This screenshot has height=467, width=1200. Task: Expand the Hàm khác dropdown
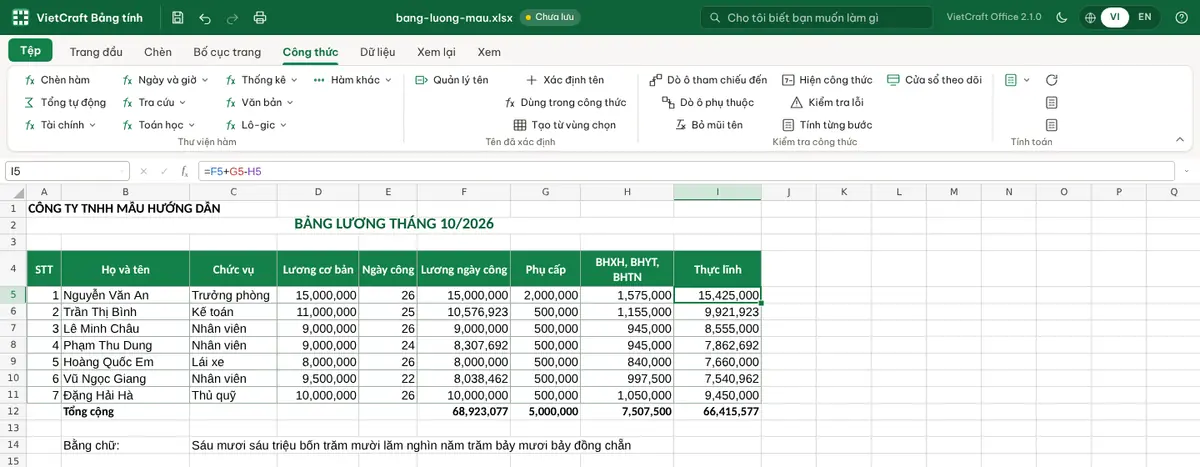[353, 80]
